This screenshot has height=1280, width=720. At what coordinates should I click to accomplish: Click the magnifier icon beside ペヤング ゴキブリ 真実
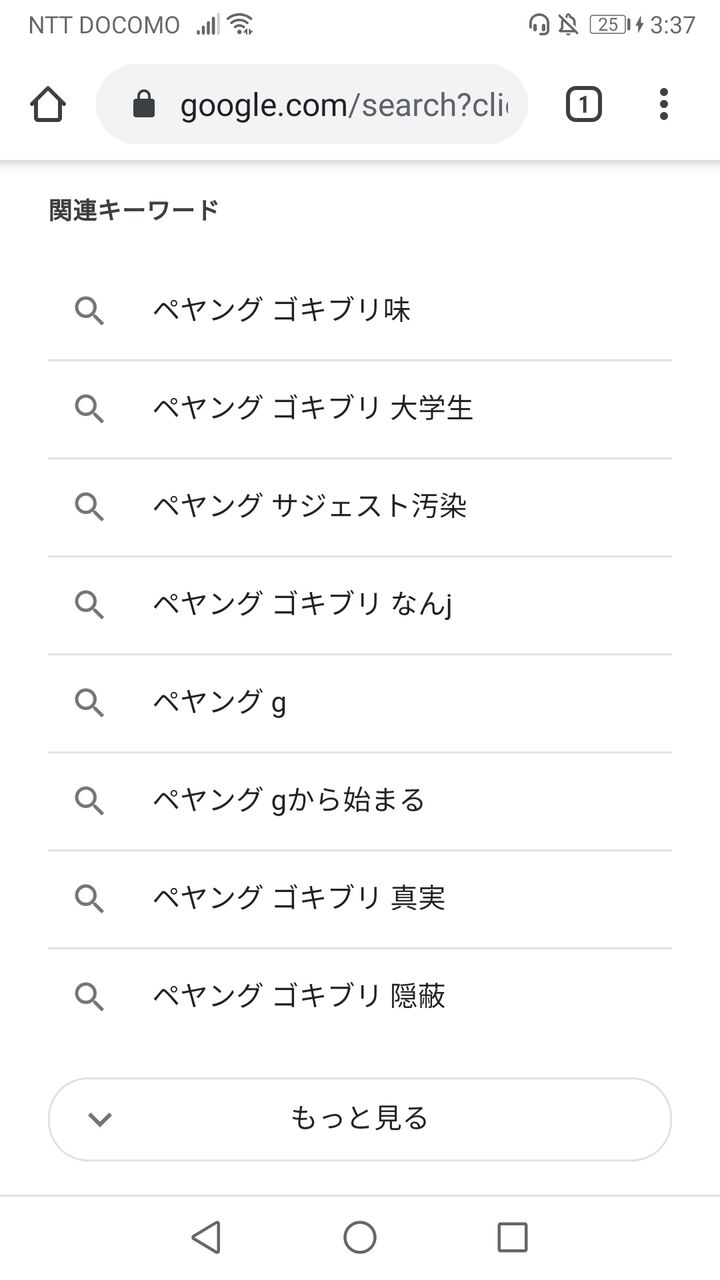(90, 899)
